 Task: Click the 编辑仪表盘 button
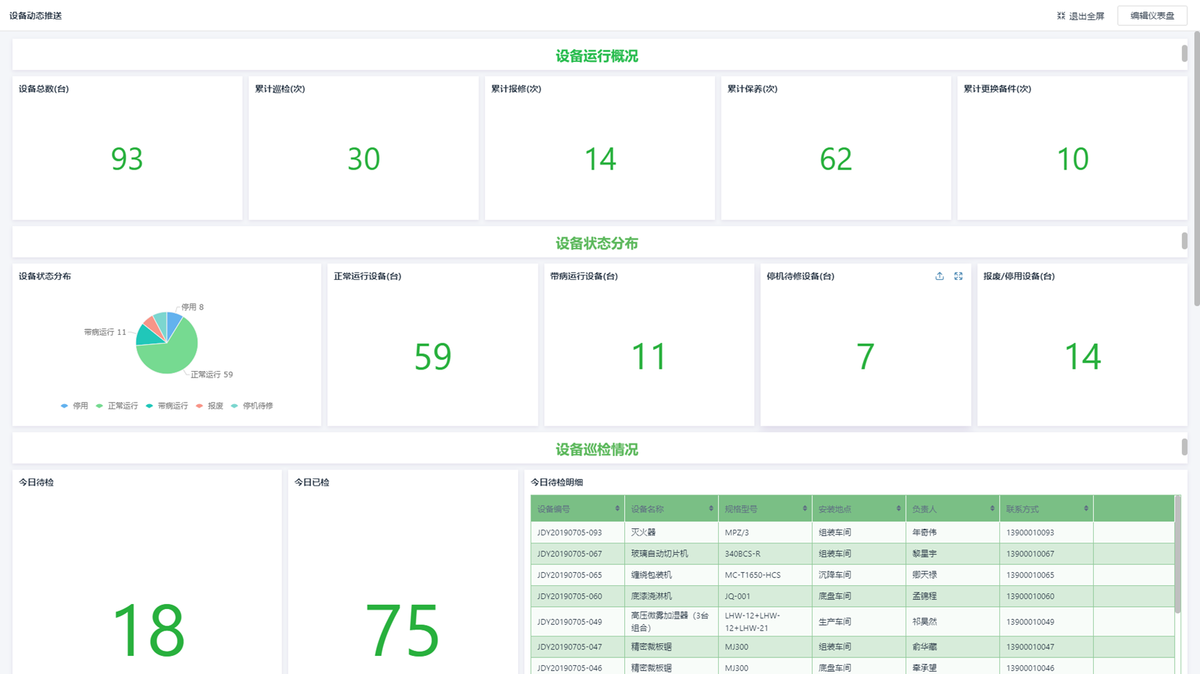(x=1152, y=16)
